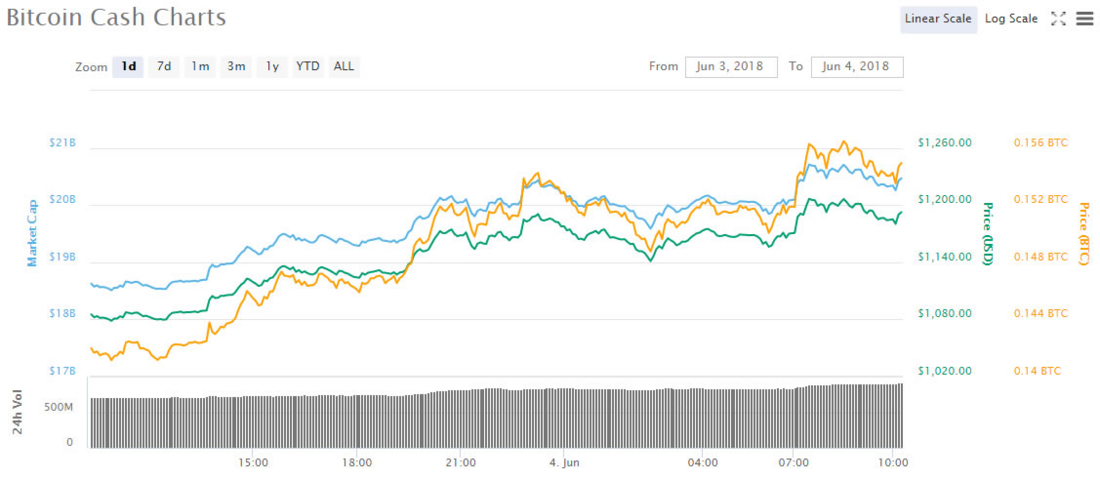Select the 1d zoom range
Viewport: 1100px width, 480px height.
pyautogui.click(x=128, y=67)
